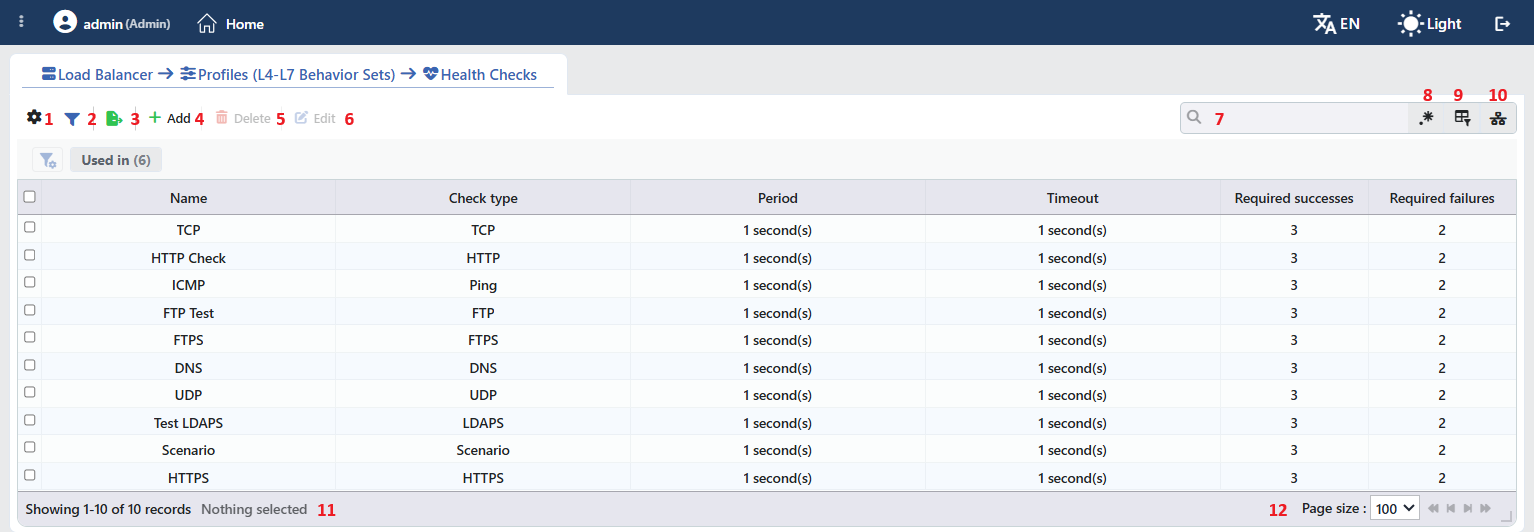1534x532 pixels.
Task: Click the 'Showing 1-10 of 10 records' text
Action: coord(108,509)
